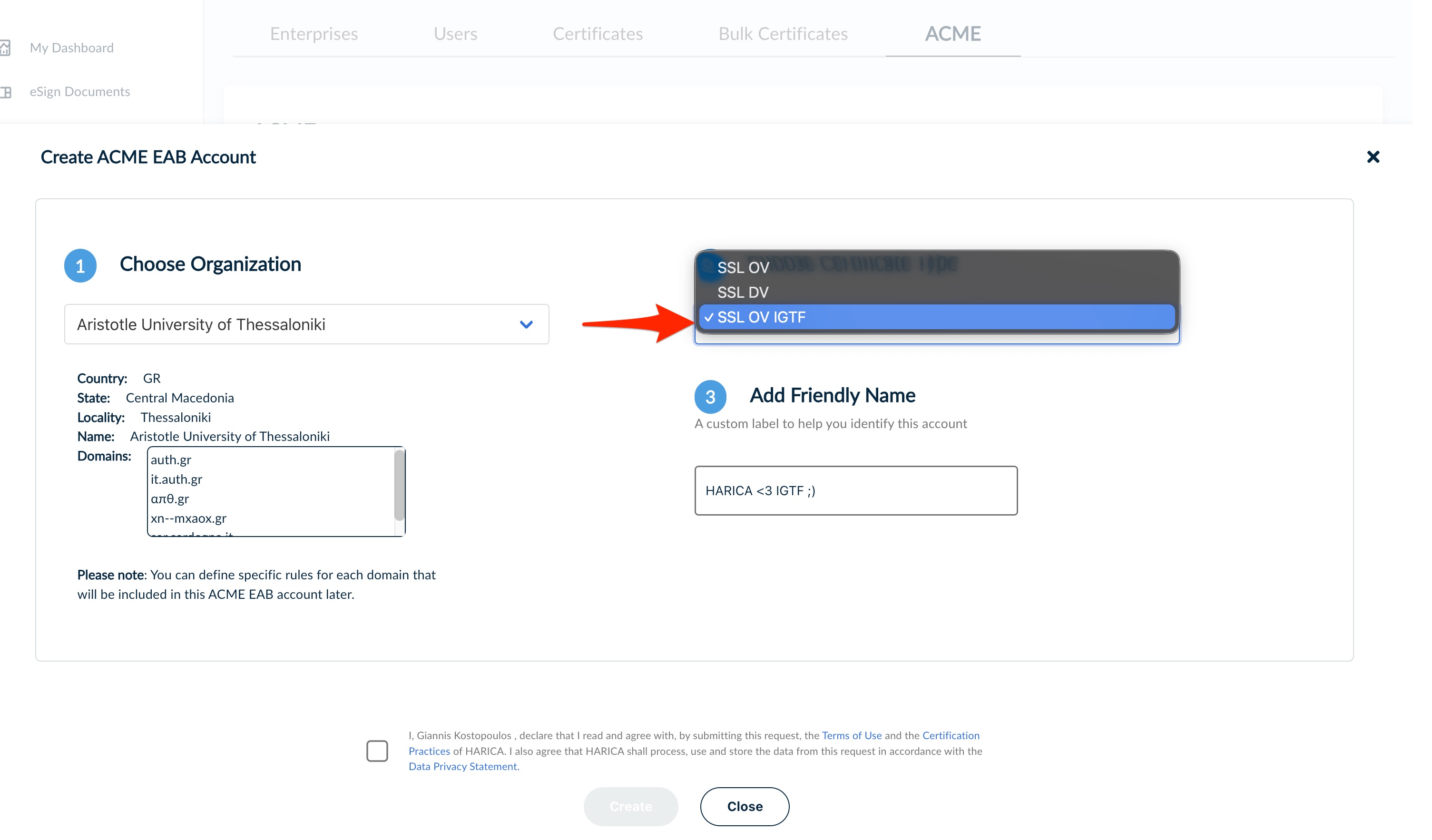
Task: Open the Terms of Use link
Action: pyautogui.click(x=851, y=735)
